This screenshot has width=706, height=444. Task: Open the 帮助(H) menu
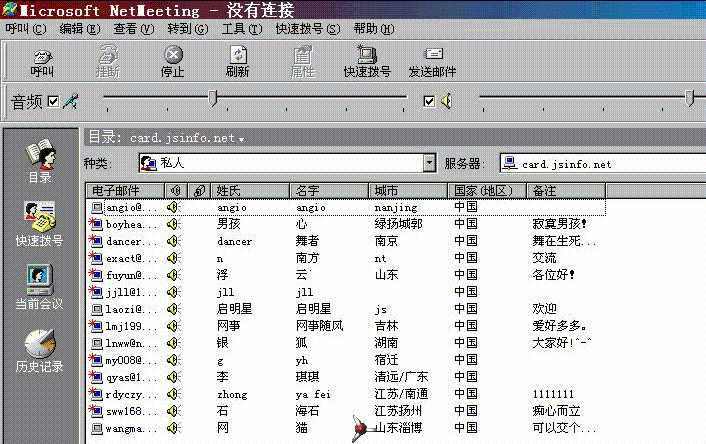[x=374, y=29]
